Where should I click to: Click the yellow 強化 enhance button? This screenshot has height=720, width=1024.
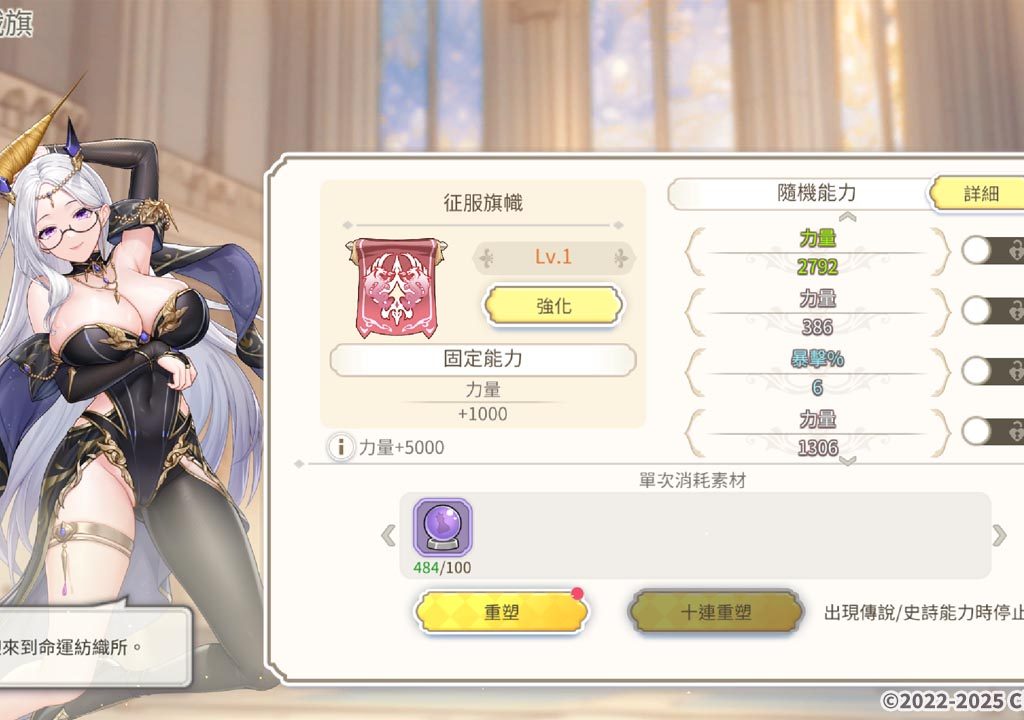(x=553, y=305)
